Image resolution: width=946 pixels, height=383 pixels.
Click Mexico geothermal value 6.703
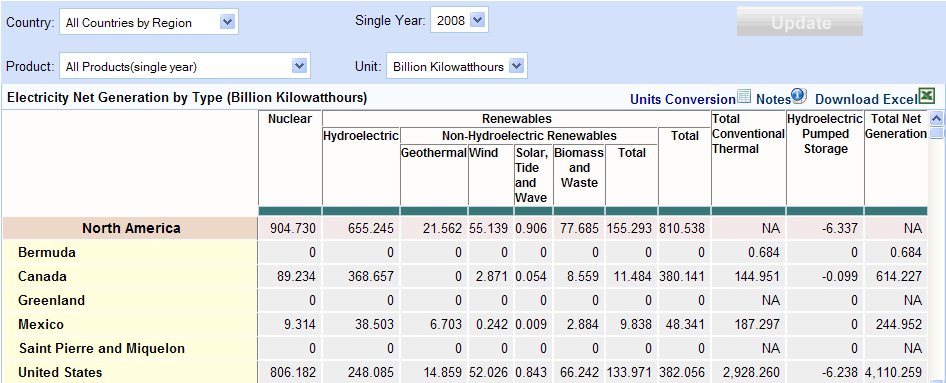point(445,324)
